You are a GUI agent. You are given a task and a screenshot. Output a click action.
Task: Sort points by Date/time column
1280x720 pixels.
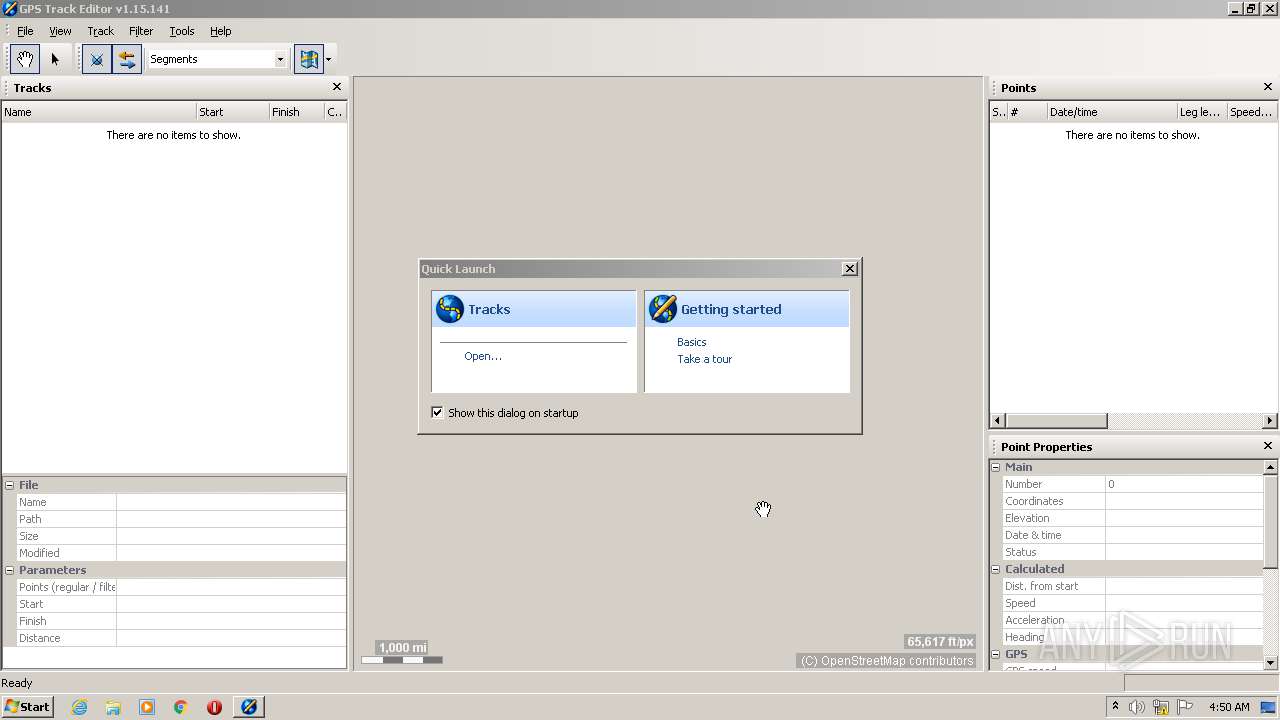1111,112
